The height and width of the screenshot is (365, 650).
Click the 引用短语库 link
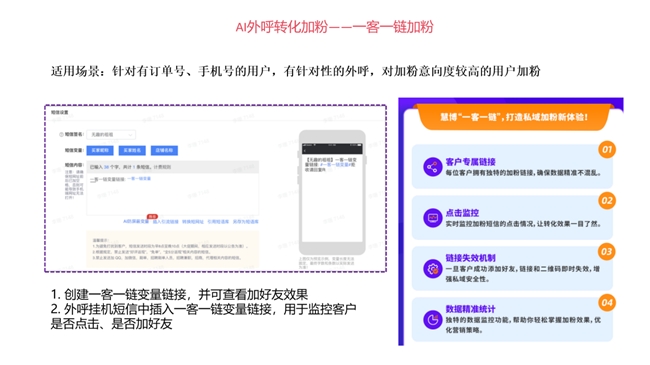point(218,221)
